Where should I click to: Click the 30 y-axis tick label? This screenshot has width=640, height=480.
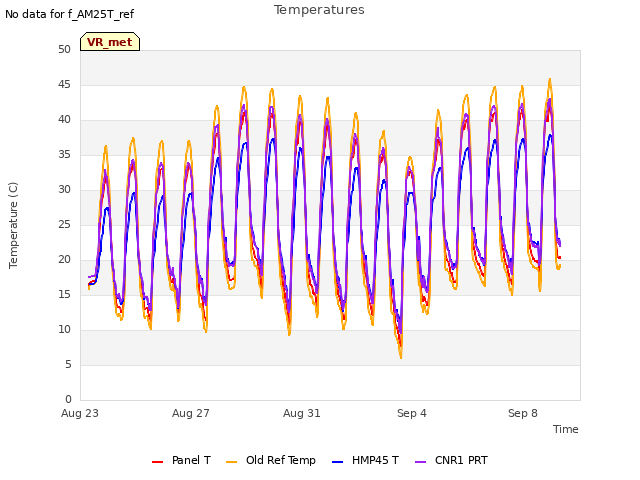tap(64, 190)
